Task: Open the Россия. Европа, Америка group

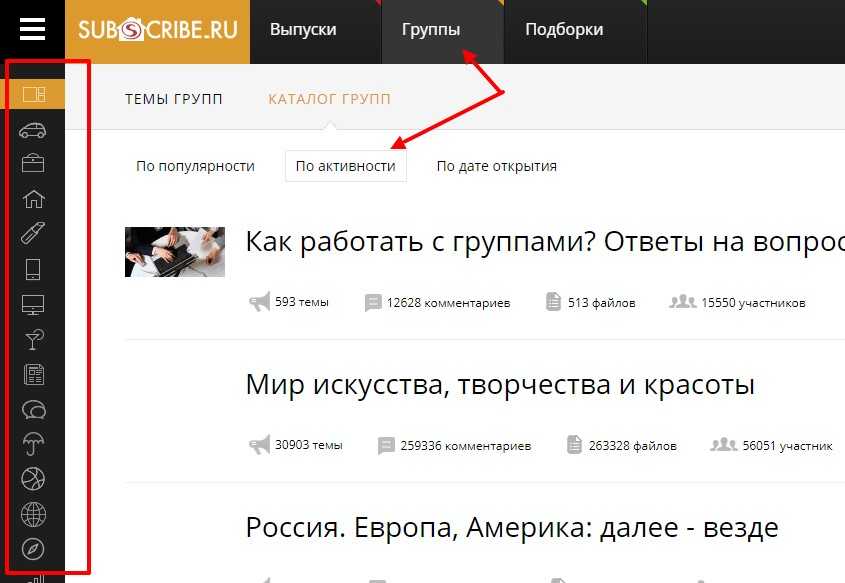Action: click(511, 526)
